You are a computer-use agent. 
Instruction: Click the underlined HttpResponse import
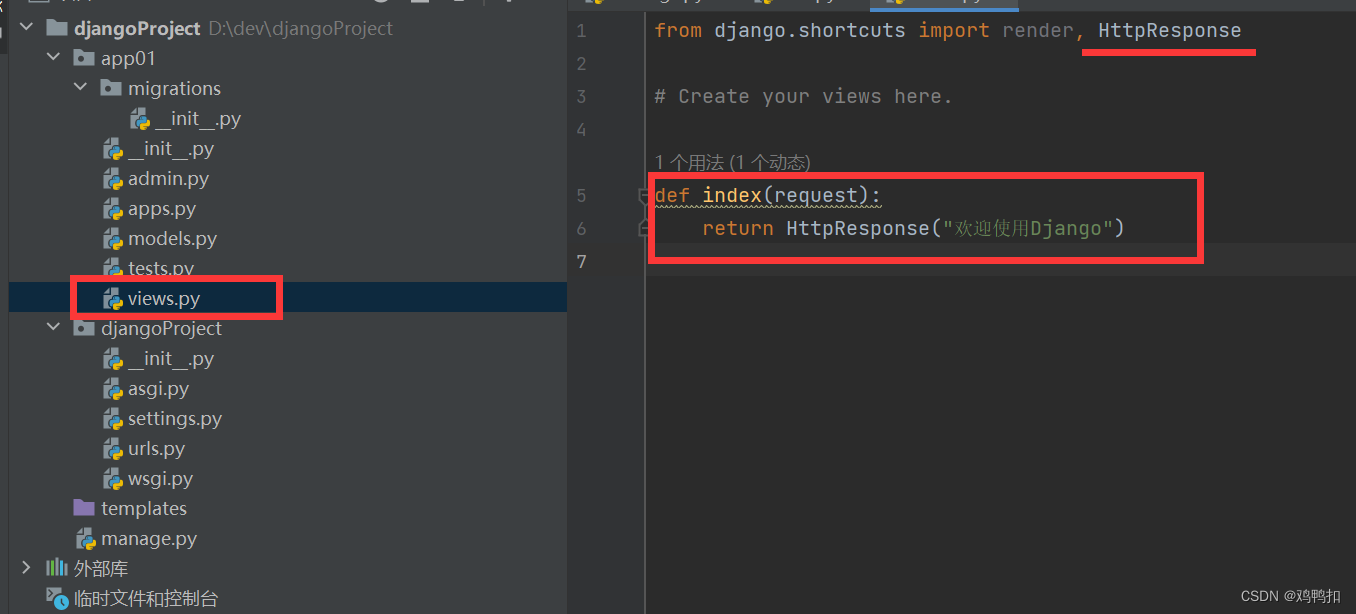[1168, 30]
